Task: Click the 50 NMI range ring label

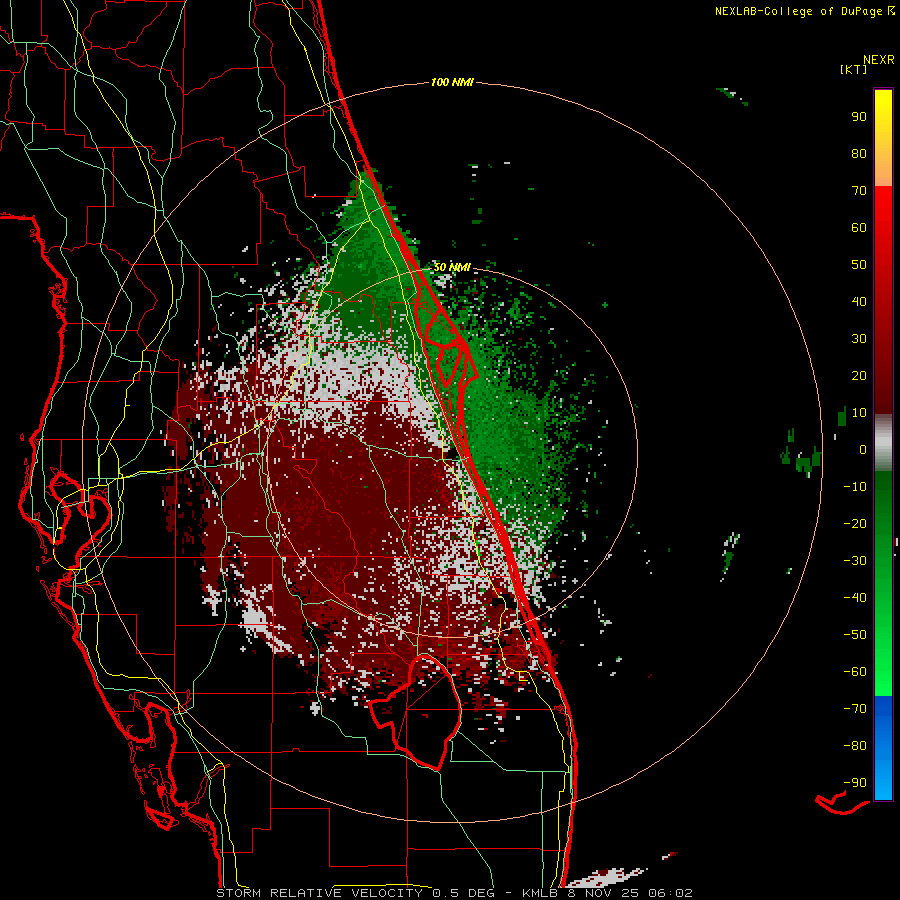Action: pyautogui.click(x=451, y=267)
